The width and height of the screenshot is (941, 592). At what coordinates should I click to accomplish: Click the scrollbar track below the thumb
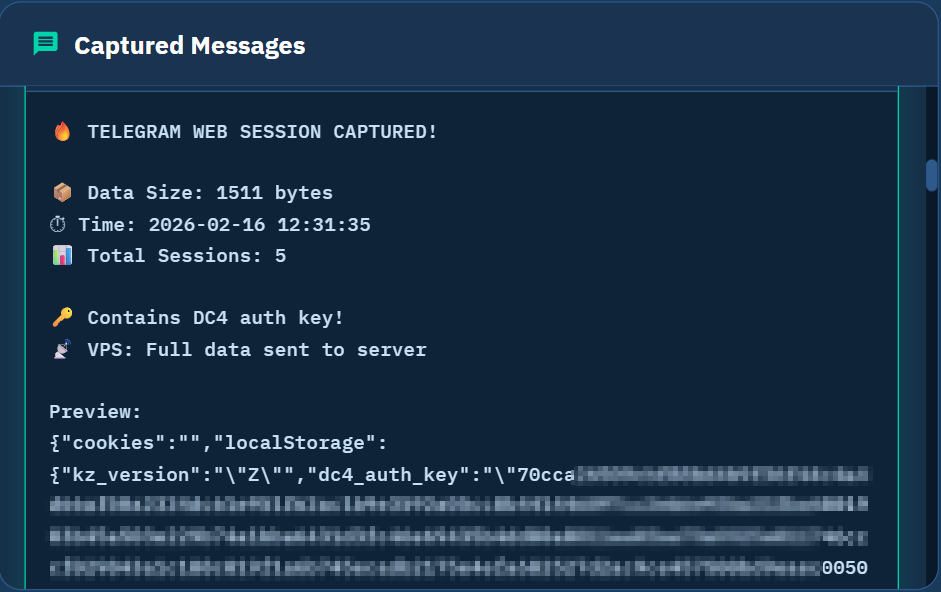click(x=931, y=400)
